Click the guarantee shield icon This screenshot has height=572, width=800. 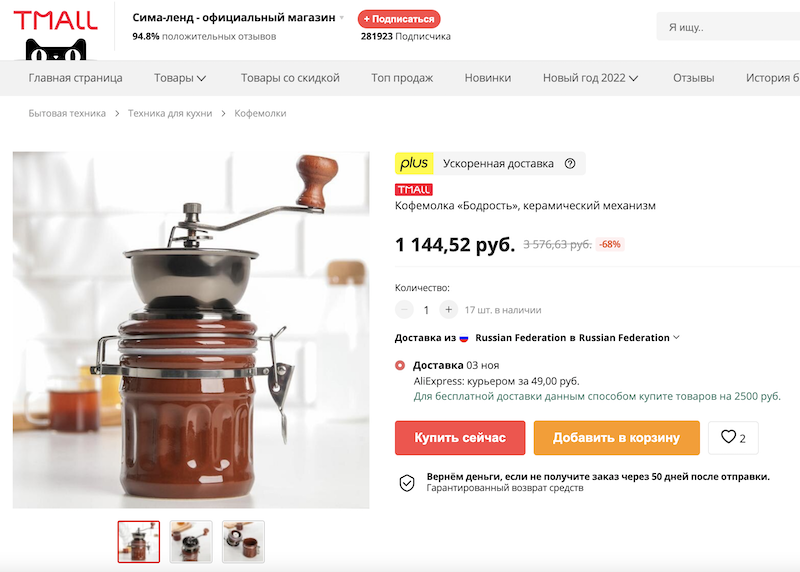(x=407, y=482)
